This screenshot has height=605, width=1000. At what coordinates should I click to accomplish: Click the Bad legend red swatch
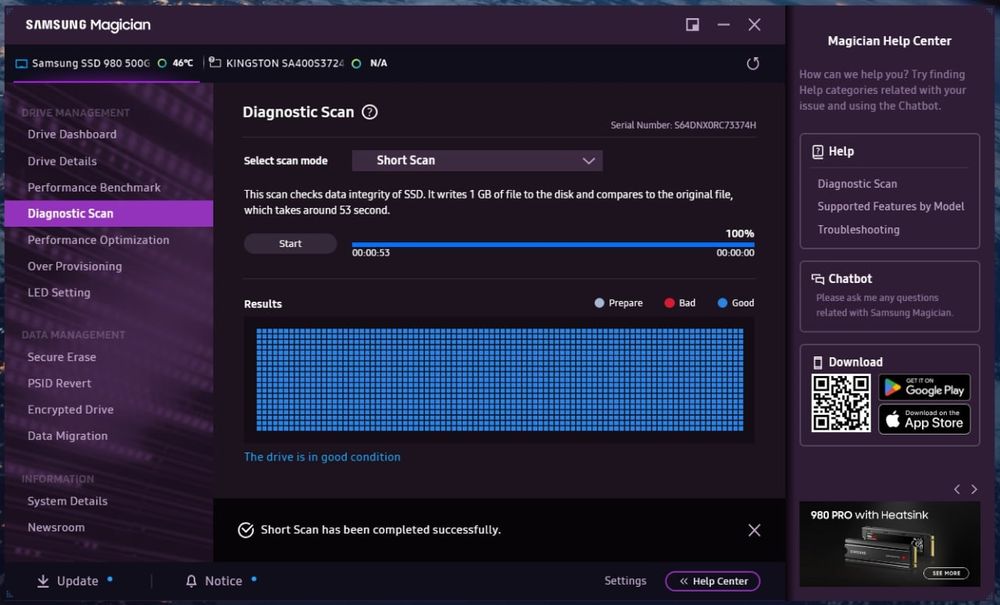pyautogui.click(x=669, y=303)
